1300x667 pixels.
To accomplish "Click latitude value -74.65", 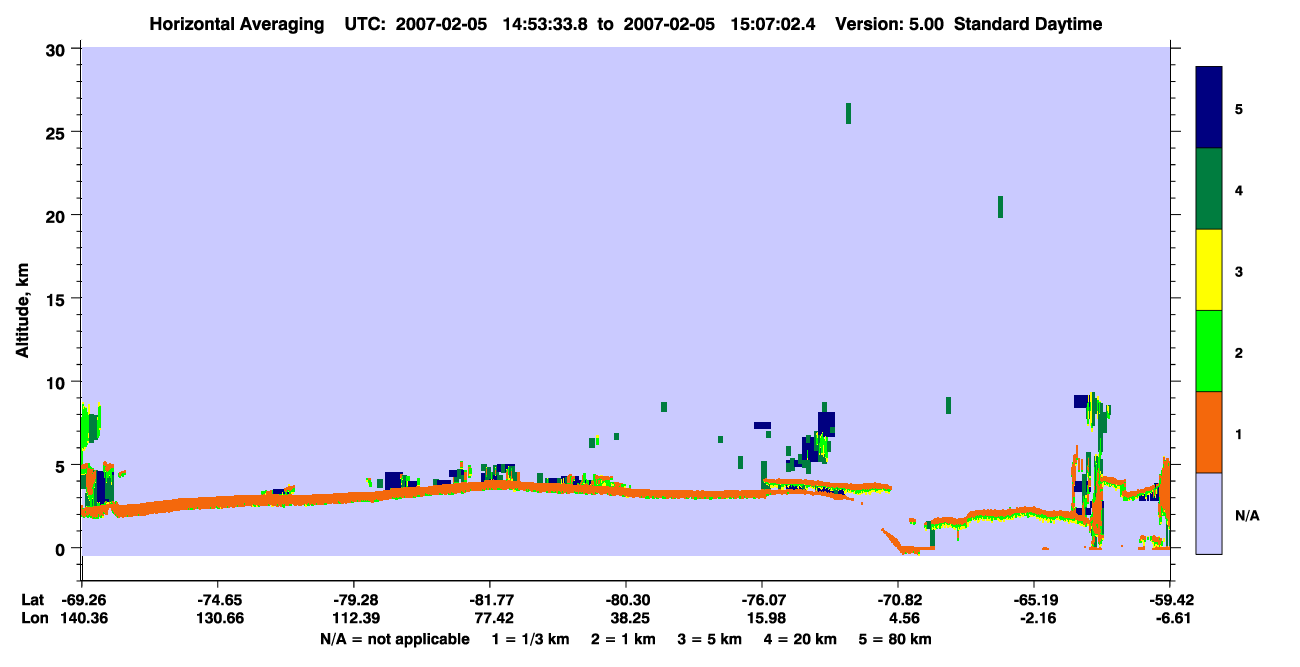I will click(x=218, y=600).
